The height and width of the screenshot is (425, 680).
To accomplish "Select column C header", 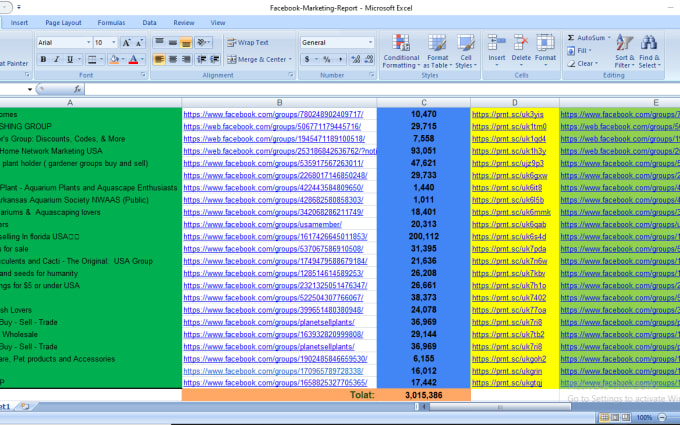I will (424, 103).
